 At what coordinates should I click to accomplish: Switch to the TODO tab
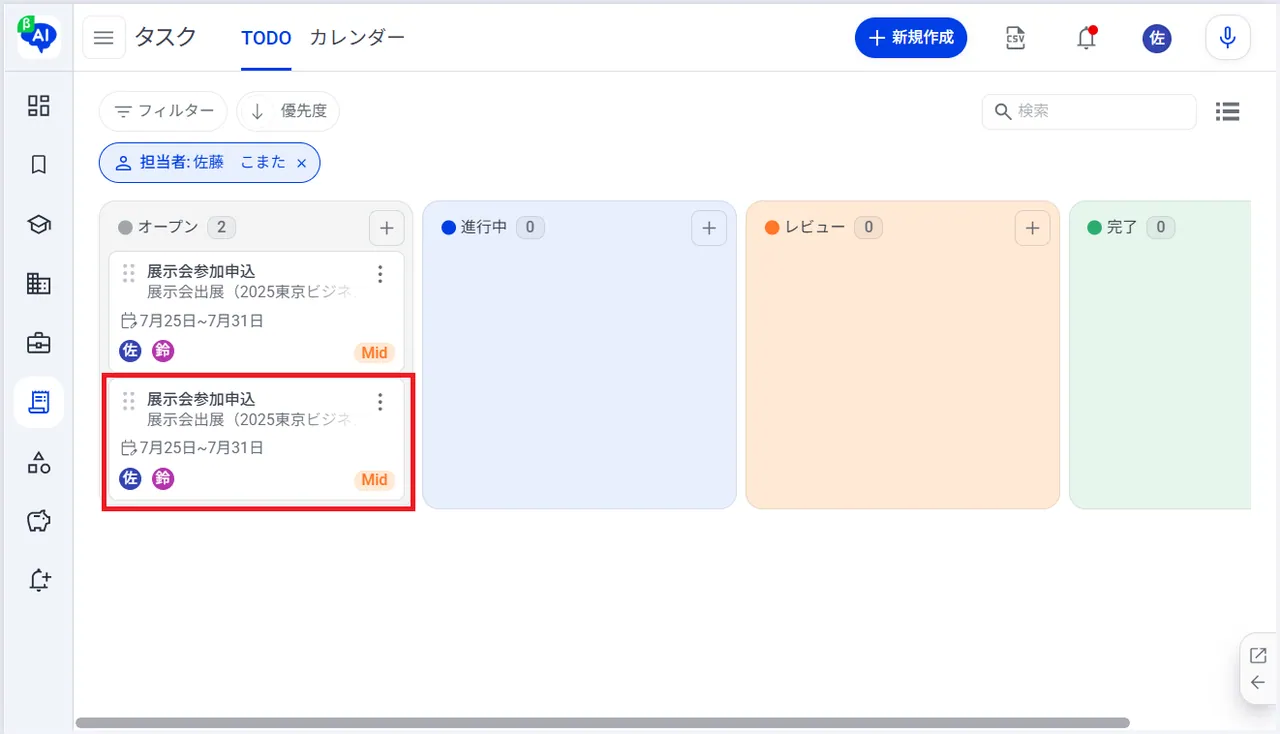266,38
